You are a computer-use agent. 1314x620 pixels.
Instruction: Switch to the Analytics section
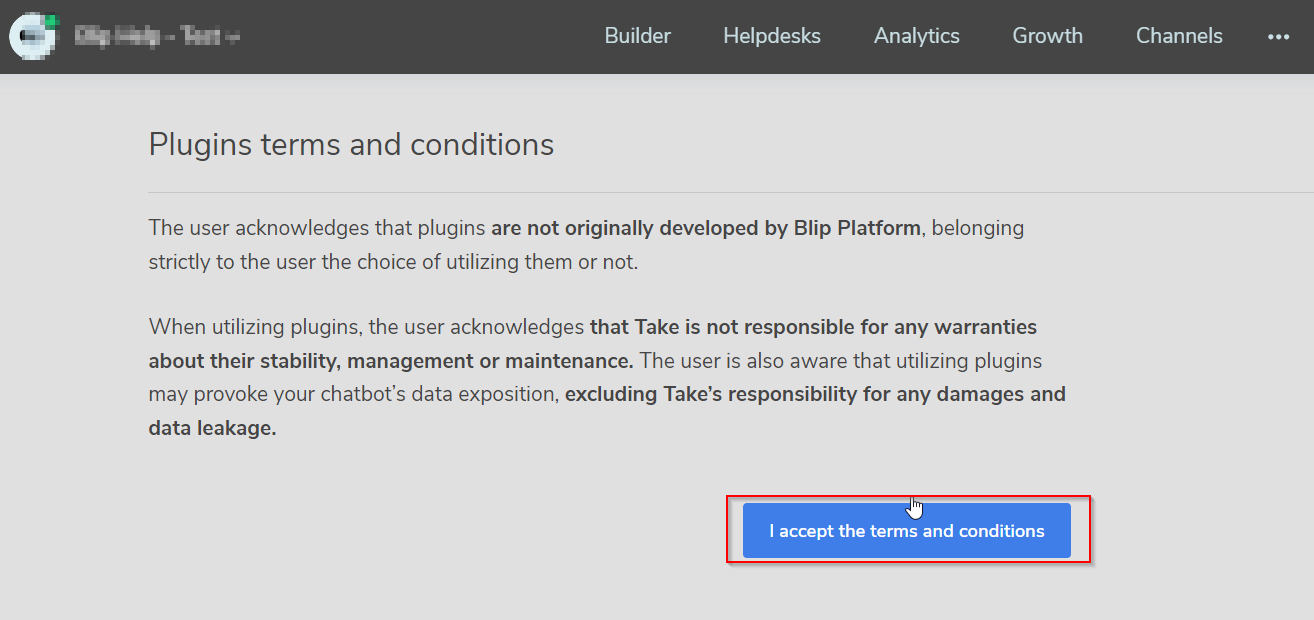click(916, 36)
